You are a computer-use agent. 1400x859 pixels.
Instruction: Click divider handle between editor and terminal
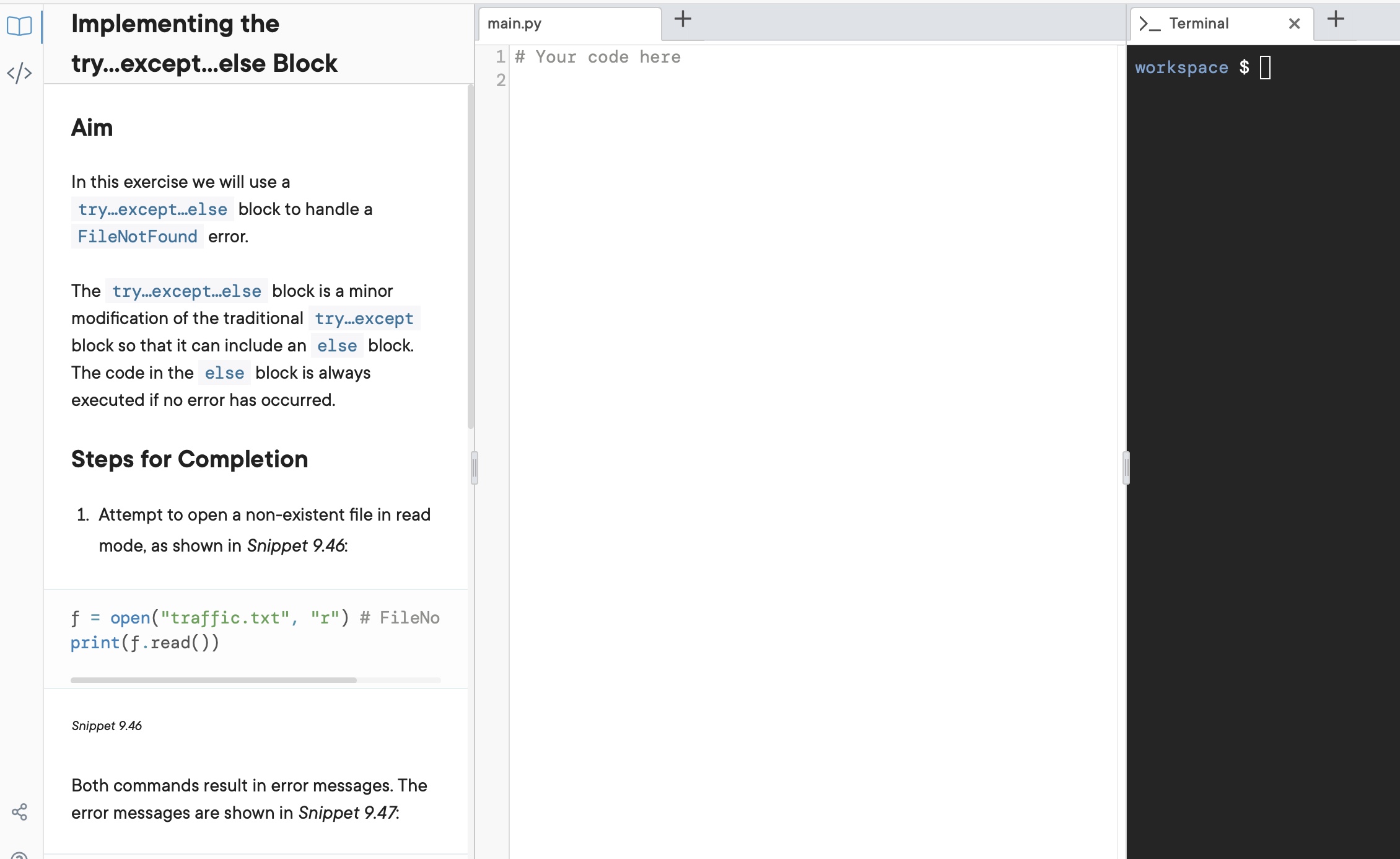[x=1126, y=467]
